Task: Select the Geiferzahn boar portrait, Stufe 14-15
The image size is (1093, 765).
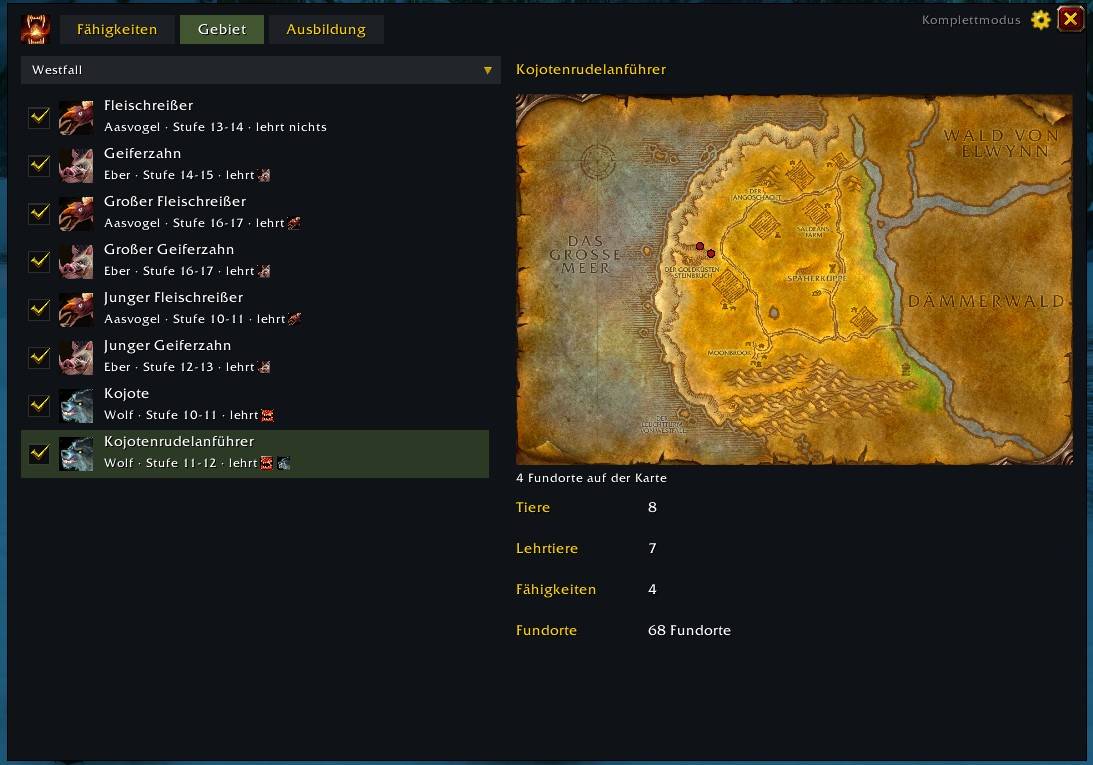Action: coord(76,165)
